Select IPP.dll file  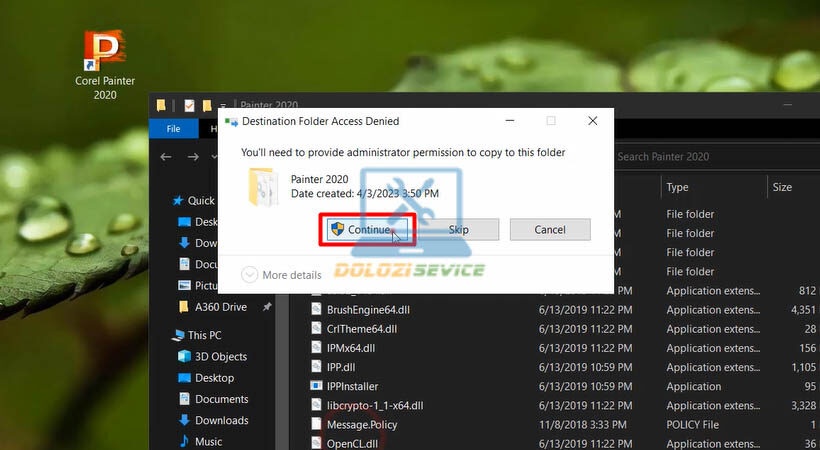pos(341,367)
